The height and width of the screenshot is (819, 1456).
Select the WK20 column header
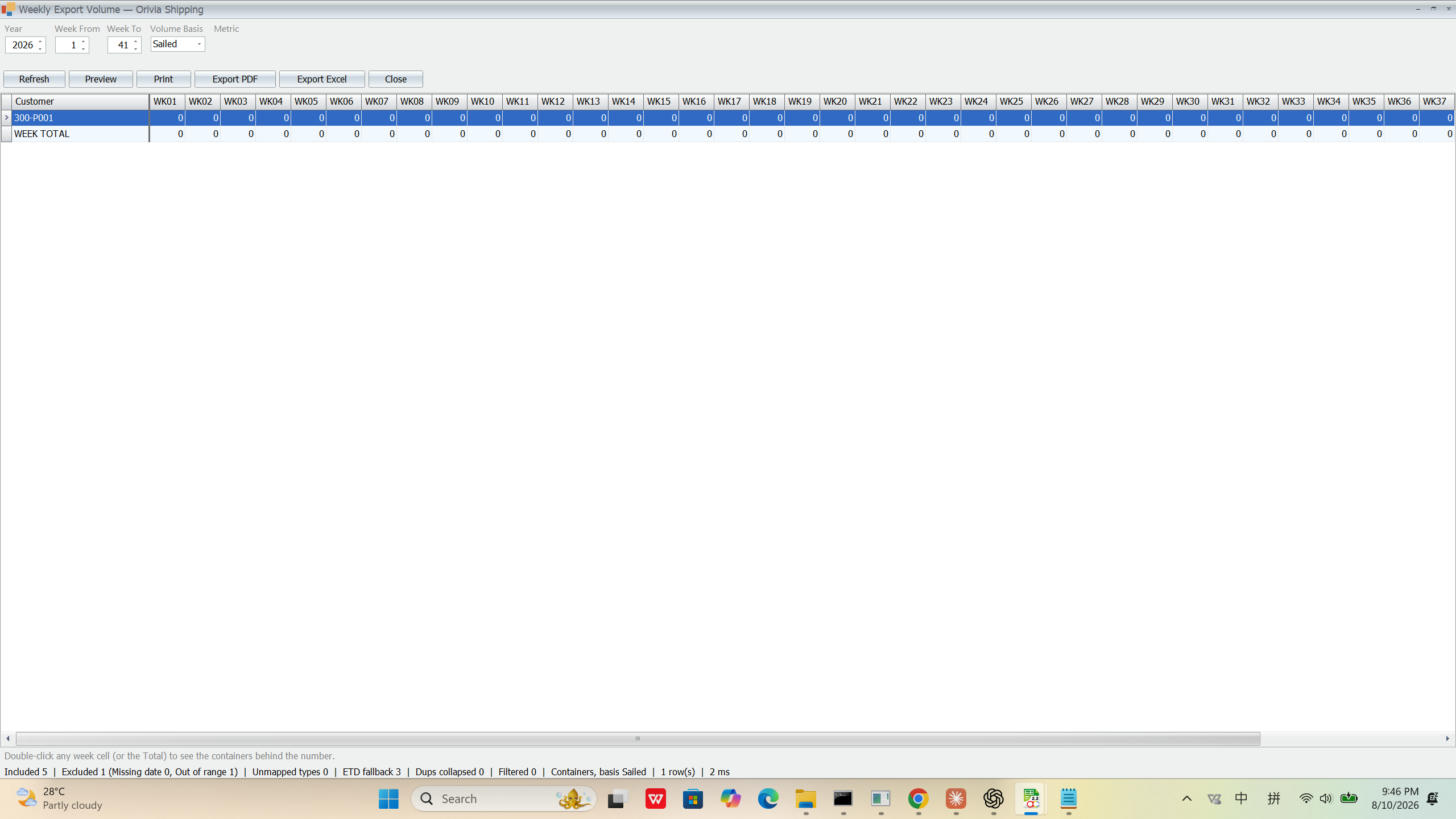[x=835, y=101]
